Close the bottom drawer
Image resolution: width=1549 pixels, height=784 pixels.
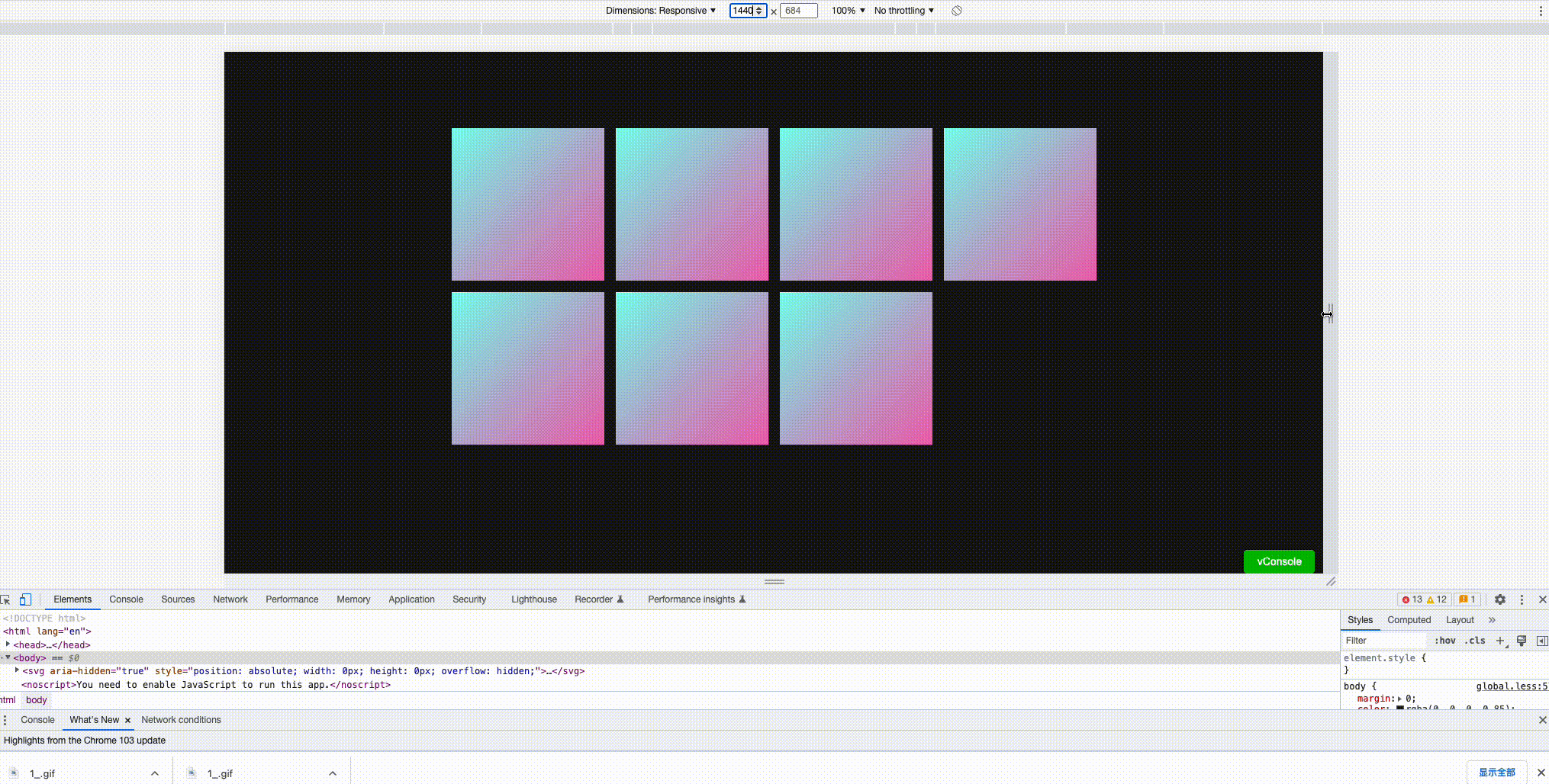tap(1542, 720)
